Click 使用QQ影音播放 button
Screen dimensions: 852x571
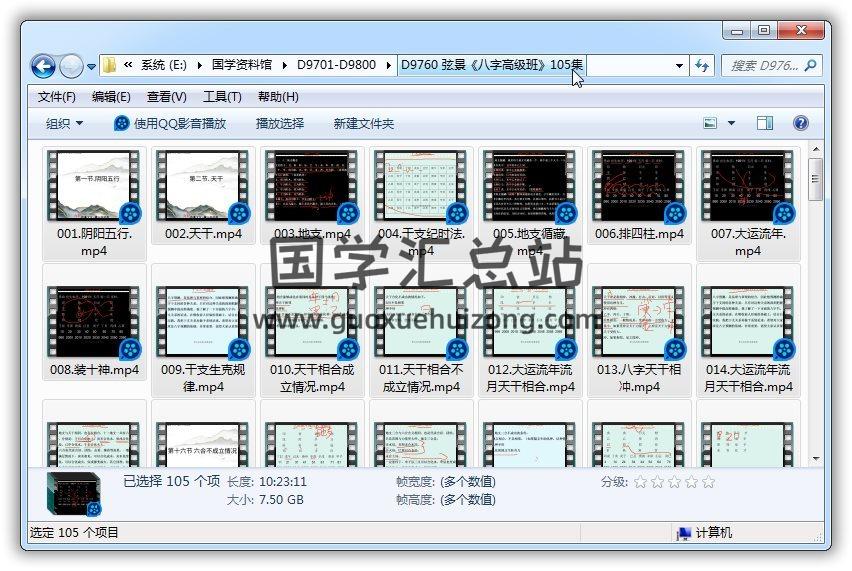170,123
